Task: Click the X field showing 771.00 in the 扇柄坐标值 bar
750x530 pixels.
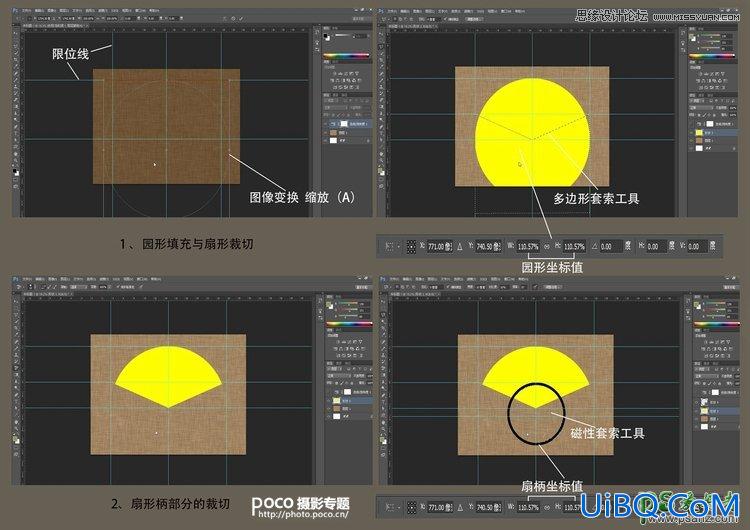Action: (x=440, y=507)
